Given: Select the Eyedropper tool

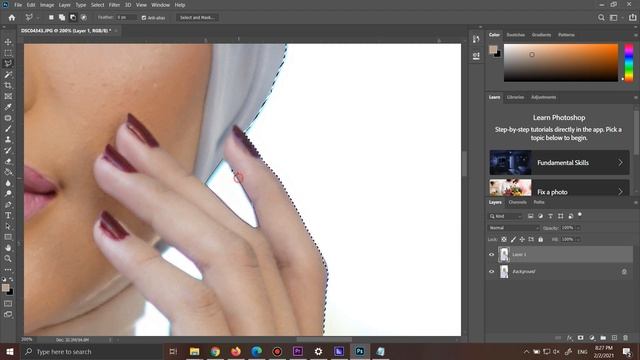Looking at the screenshot, I should pos(8,107).
